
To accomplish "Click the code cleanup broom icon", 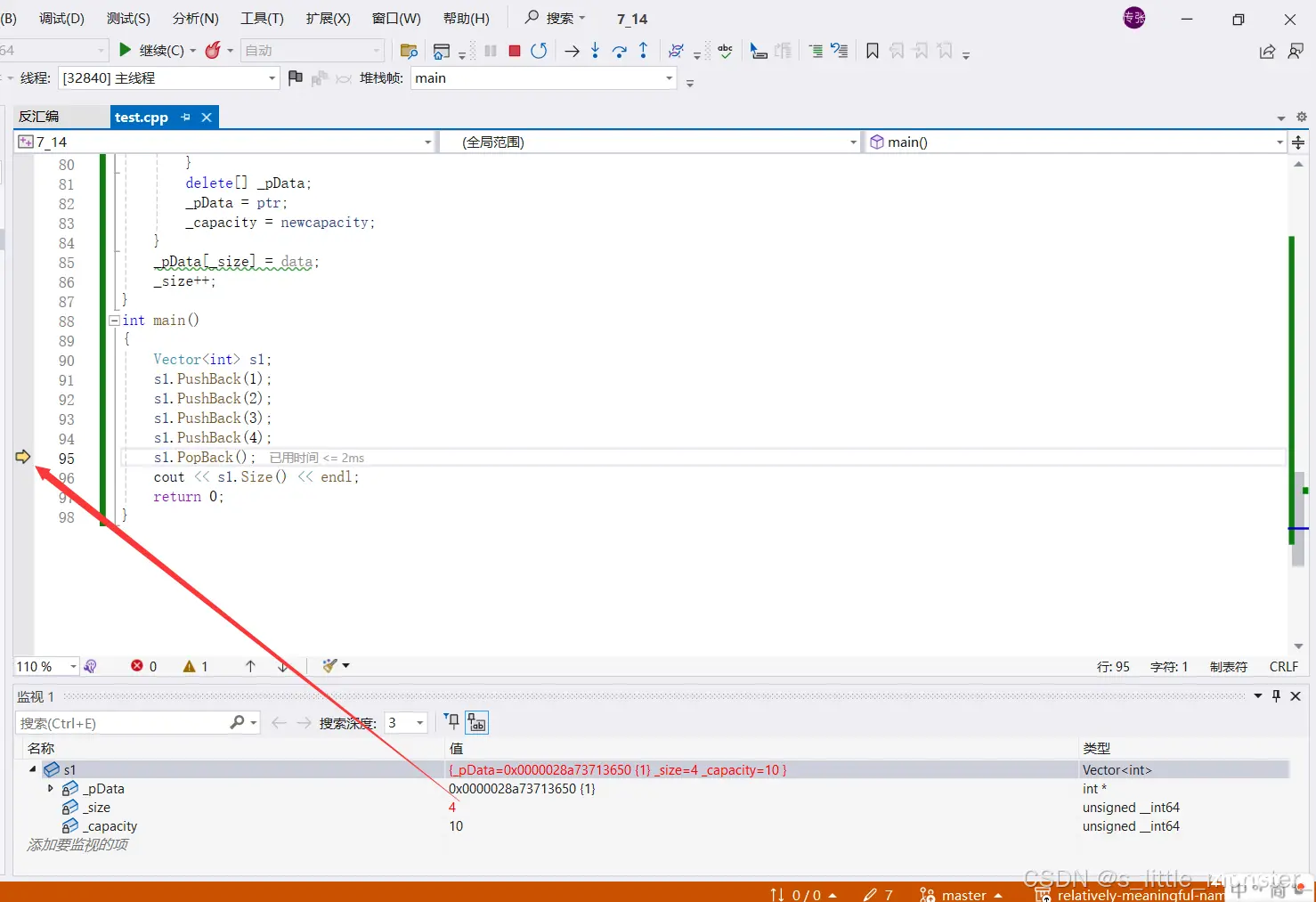I will [x=330, y=666].
